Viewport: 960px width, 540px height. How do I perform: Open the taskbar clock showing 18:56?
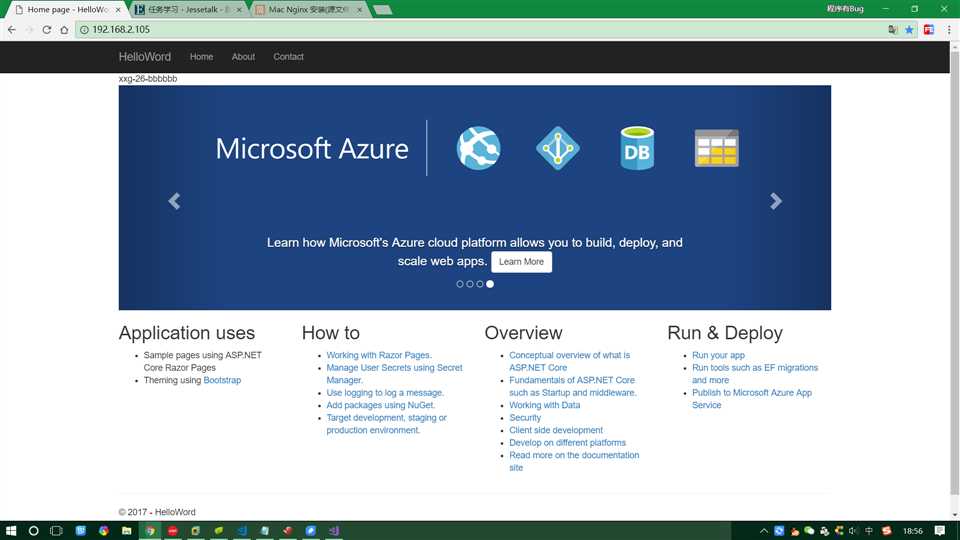[x=913, y=531]
